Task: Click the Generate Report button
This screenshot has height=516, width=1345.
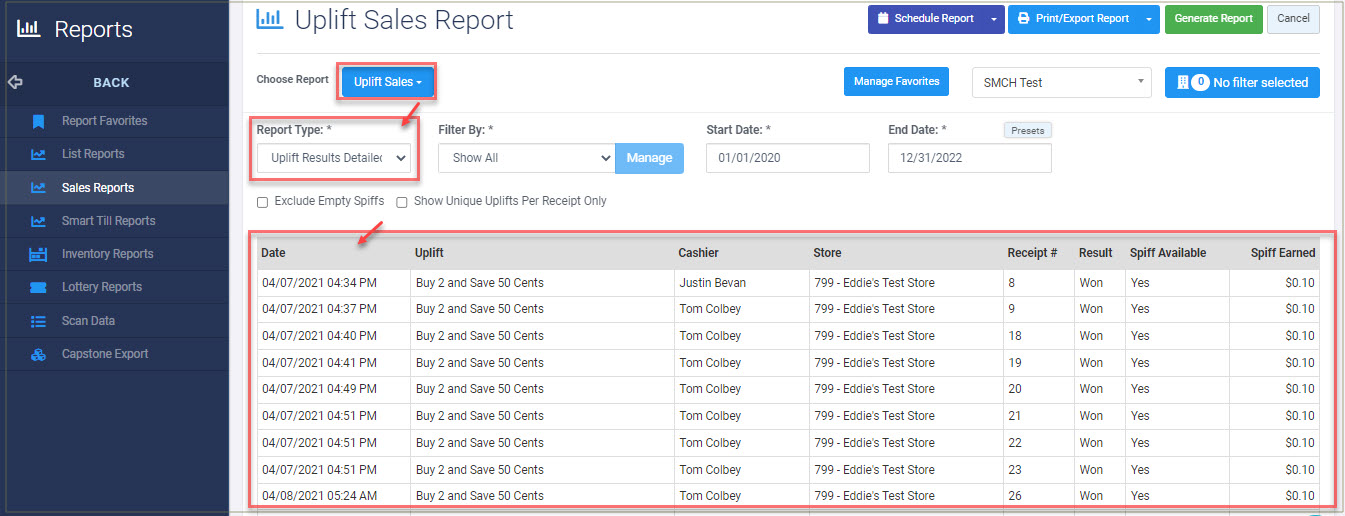Action: point(1213,18)
